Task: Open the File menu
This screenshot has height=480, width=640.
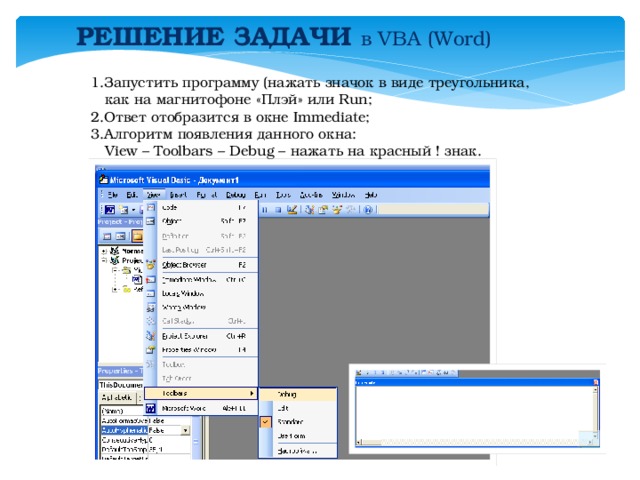Action: [x=113, y=195]
